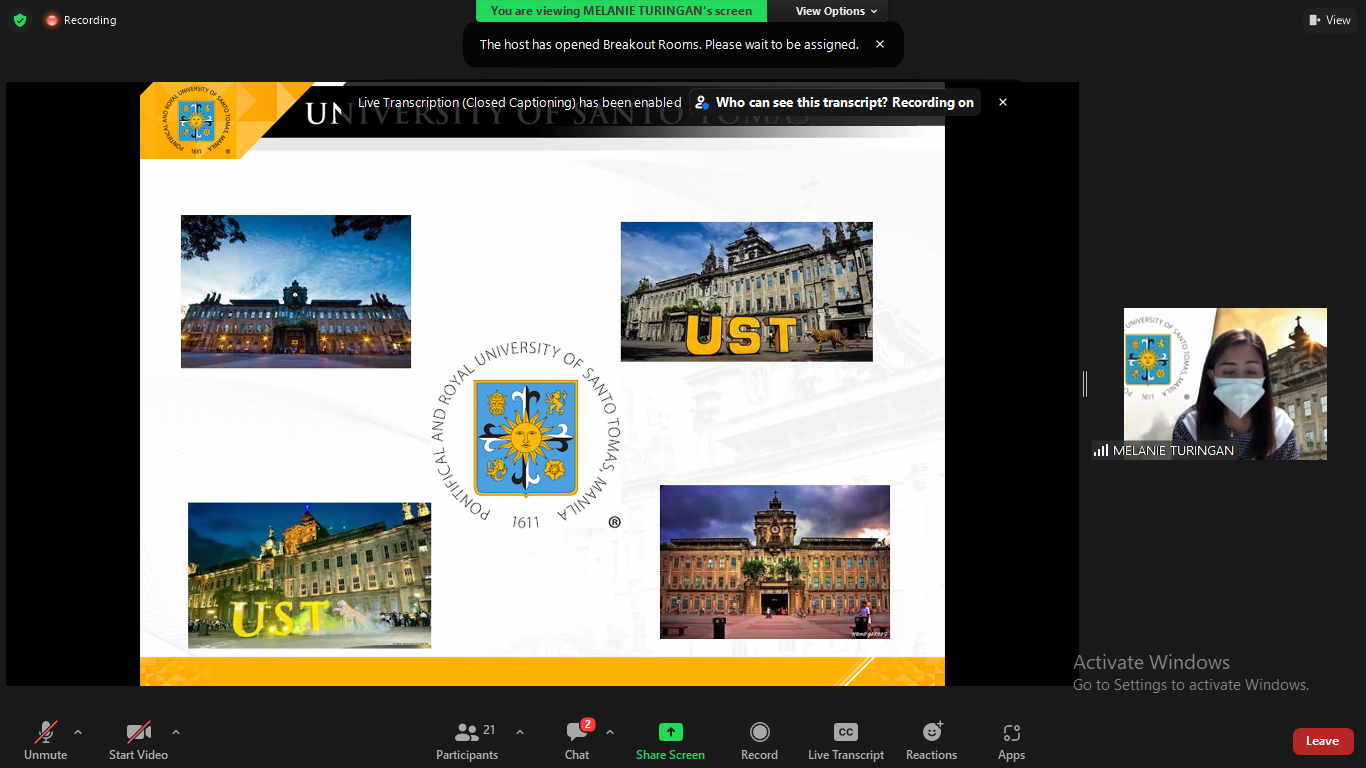Click the divider handle beside speaker video
Image resolution: width=1366 pixels, height=768 pixels.
pos(1085,383)
